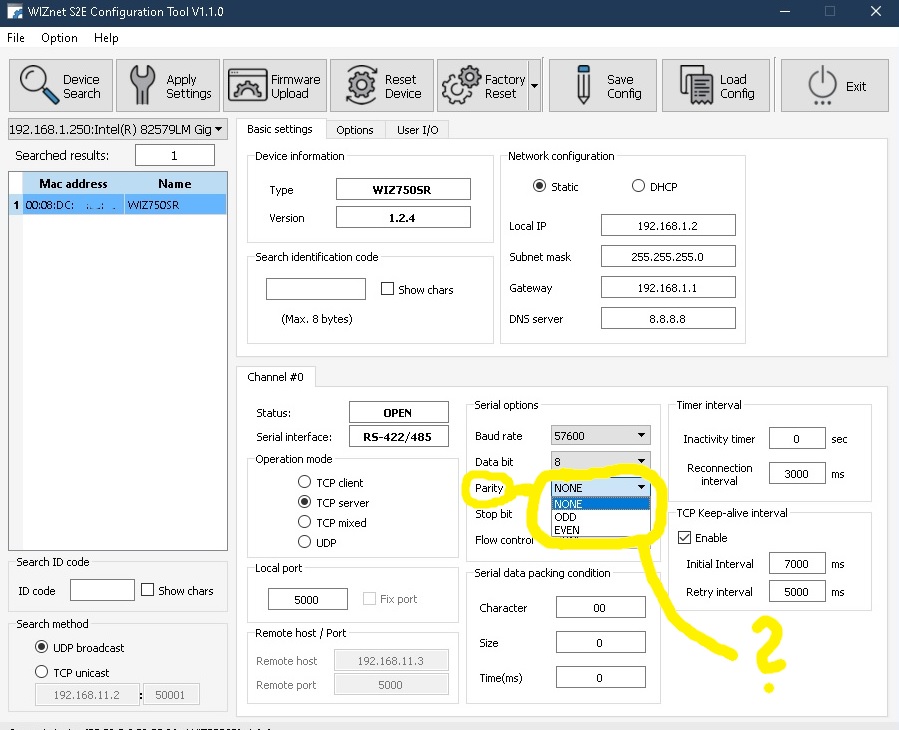
Task: Select the WIZ750SR device row
Action: (x=118, y=205)
